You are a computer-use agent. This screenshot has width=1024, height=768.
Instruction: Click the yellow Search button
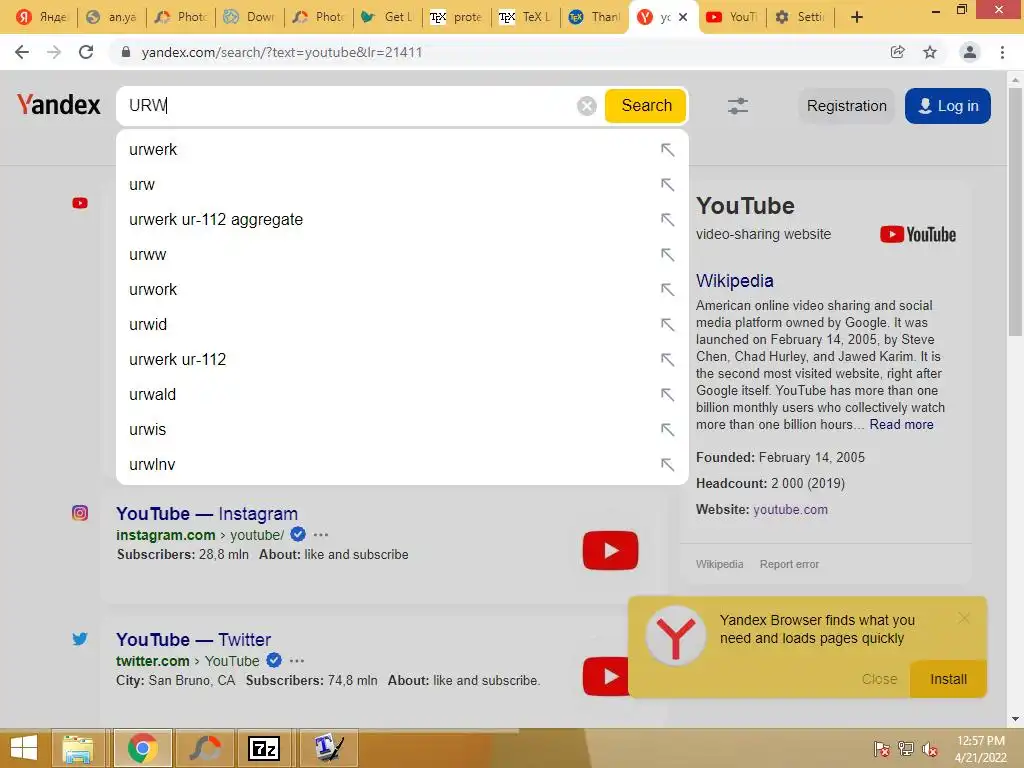[646, 106]
